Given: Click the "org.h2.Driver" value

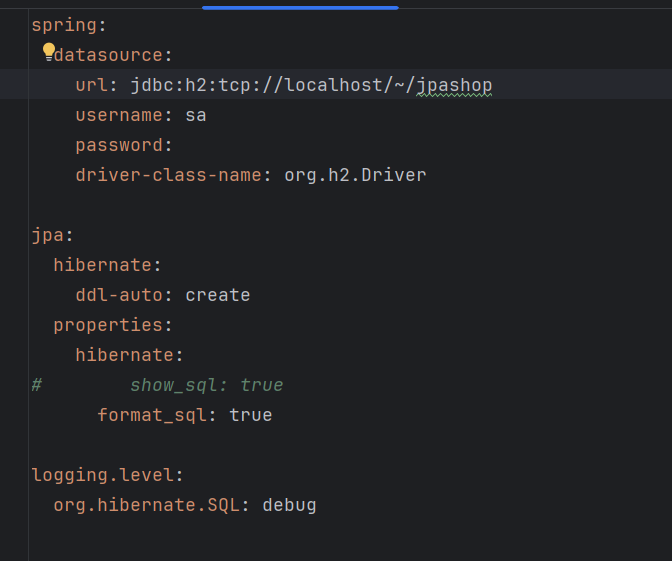Looking at the screenshot, I should tap(355, 175).
